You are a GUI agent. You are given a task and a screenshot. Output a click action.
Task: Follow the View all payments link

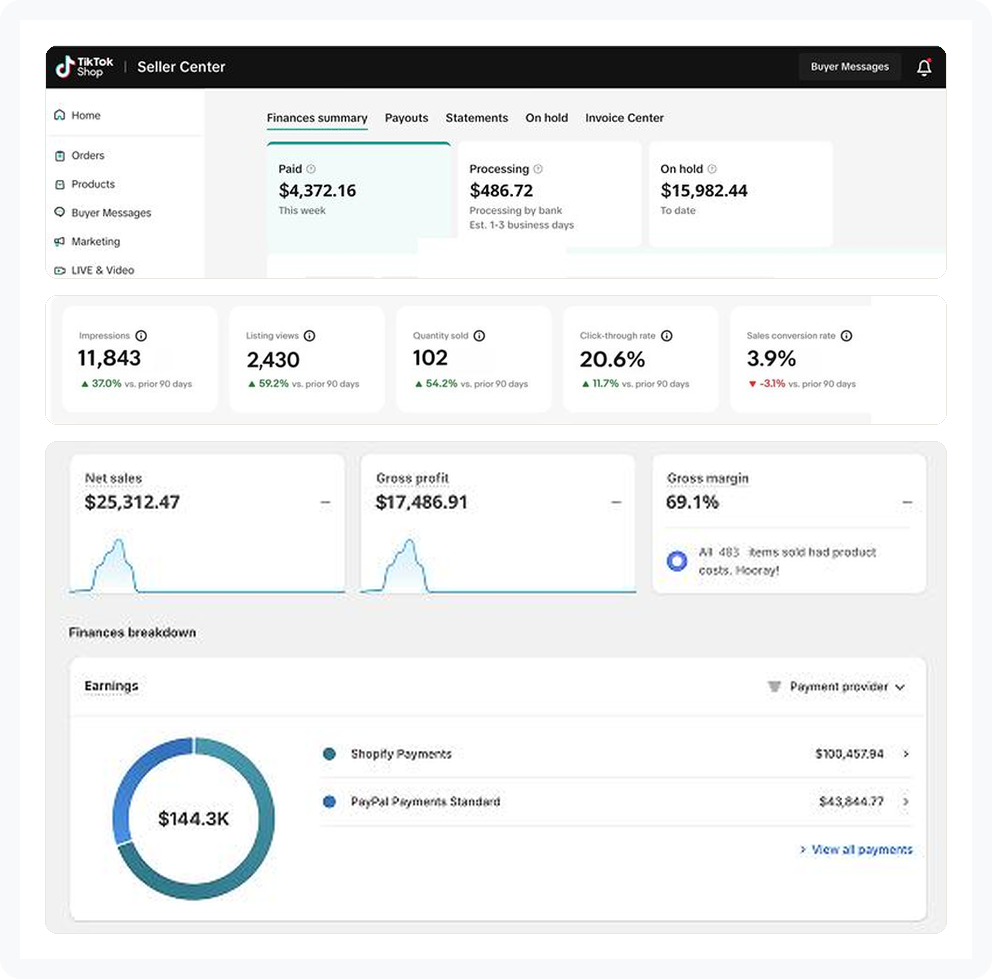856,849
